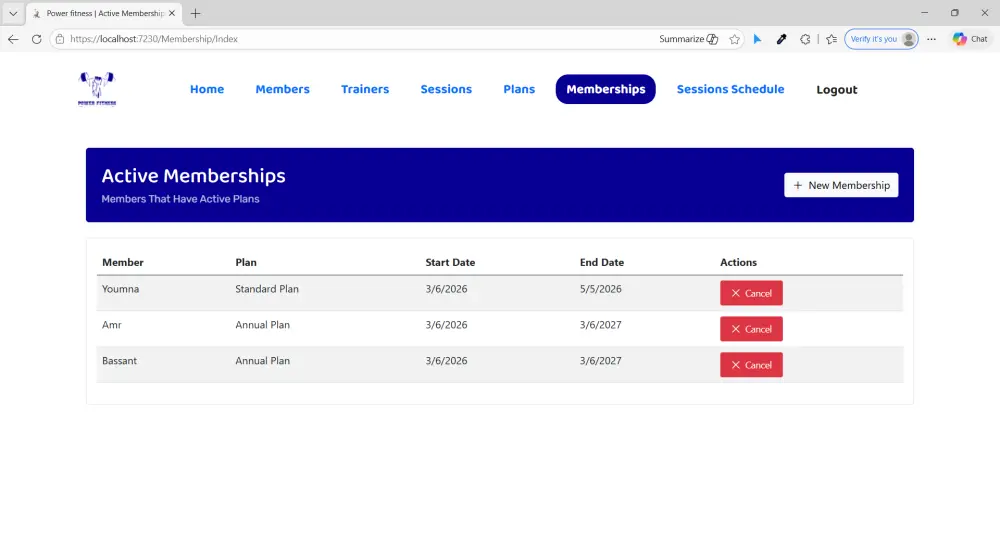Click member name Youmna
Image resolution: width=1000 pixels, height=536 pixels.
tap(121, 289)
